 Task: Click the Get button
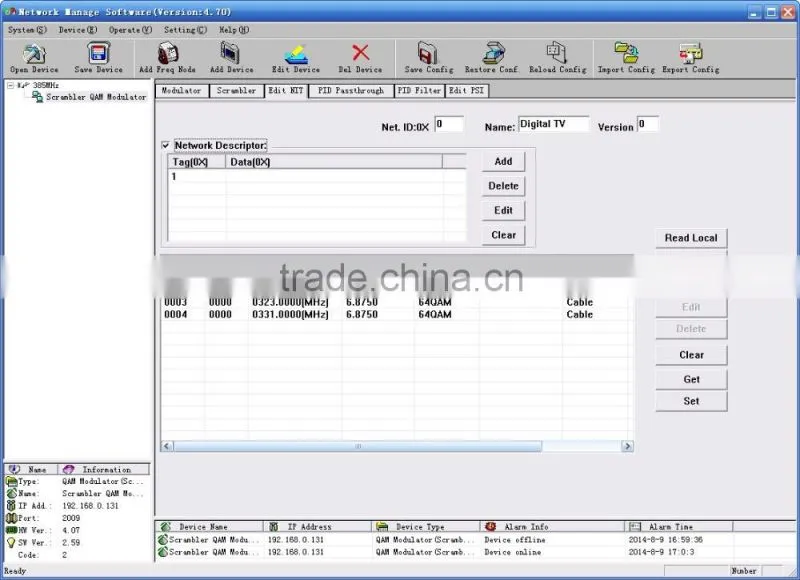pyautogui.click(x=691, y=379)
